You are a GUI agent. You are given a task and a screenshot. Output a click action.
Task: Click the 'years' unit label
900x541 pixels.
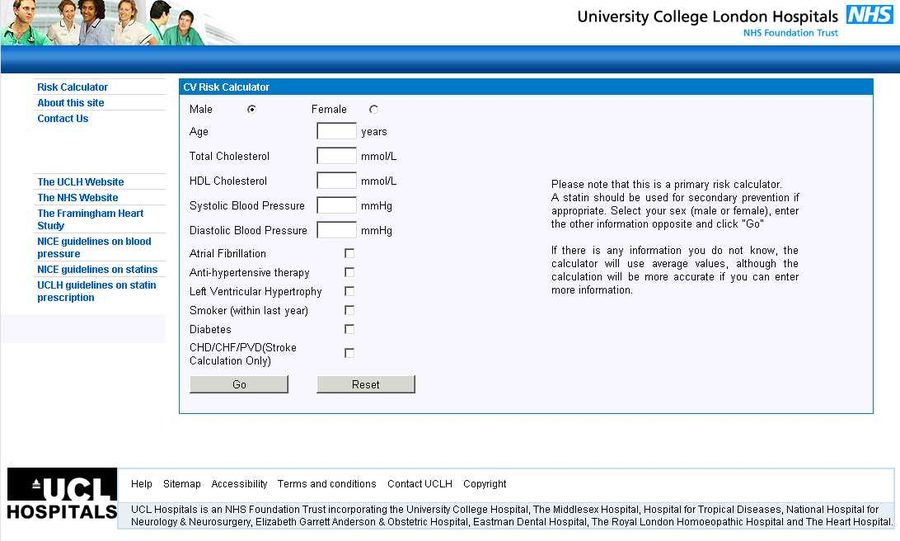click(374, 131)
